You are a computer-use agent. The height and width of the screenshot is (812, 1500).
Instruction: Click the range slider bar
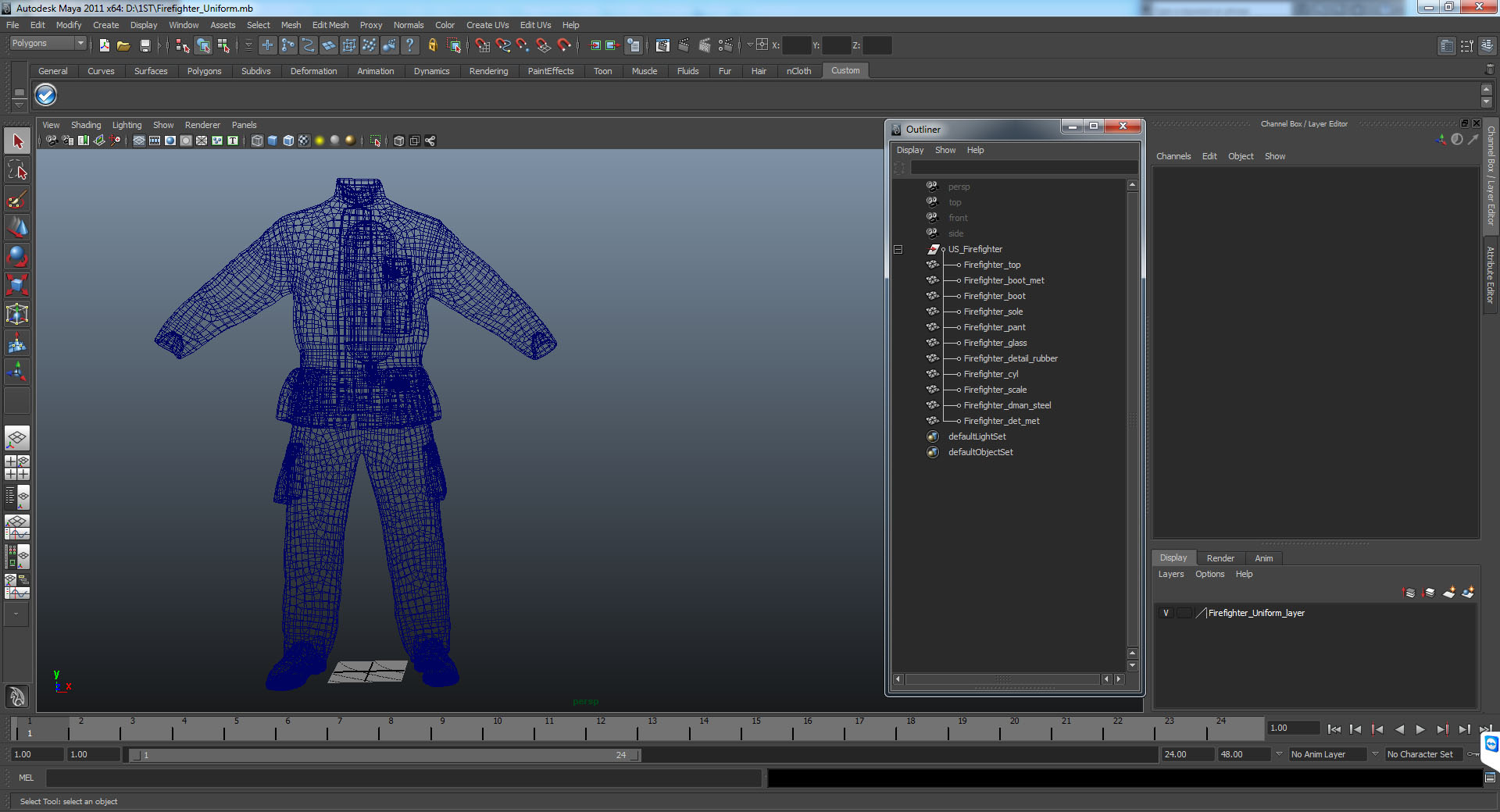pyautogui.click(x=384, y=755)
